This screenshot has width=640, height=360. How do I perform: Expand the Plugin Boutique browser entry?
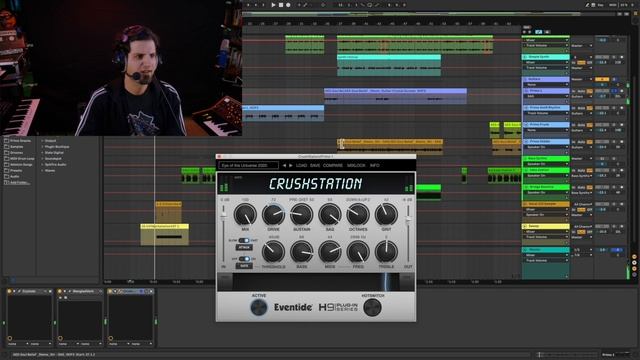tap(42, 147)
